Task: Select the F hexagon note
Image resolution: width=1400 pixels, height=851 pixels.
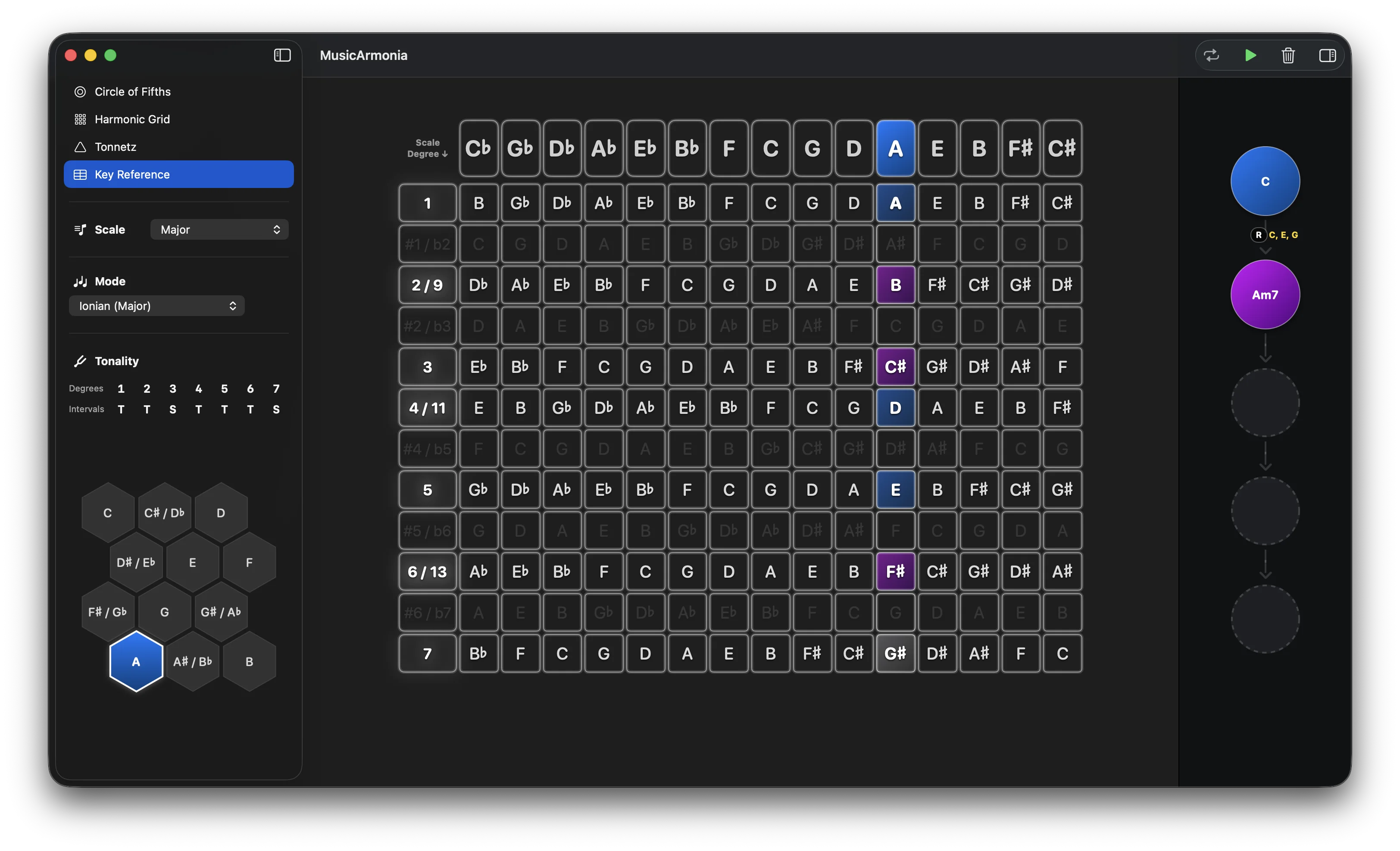Action: [250, 563]
